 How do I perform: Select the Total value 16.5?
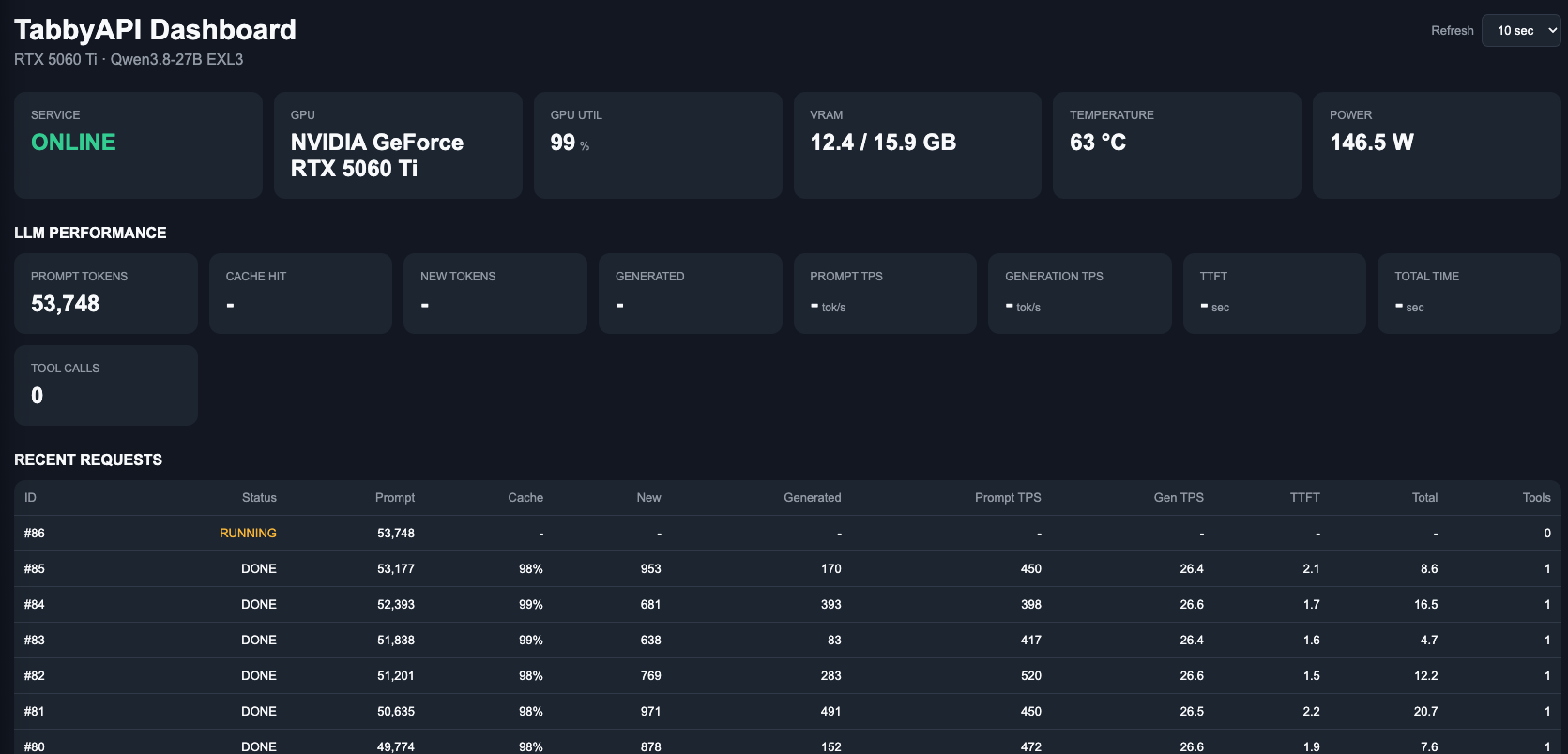pos(1426,605)
